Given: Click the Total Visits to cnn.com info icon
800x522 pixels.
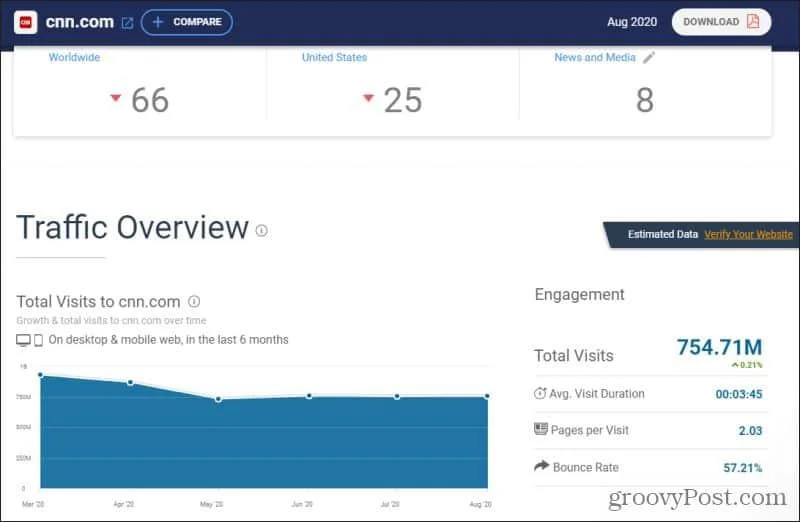Looking at the screenshot, I should pos(194,301).
